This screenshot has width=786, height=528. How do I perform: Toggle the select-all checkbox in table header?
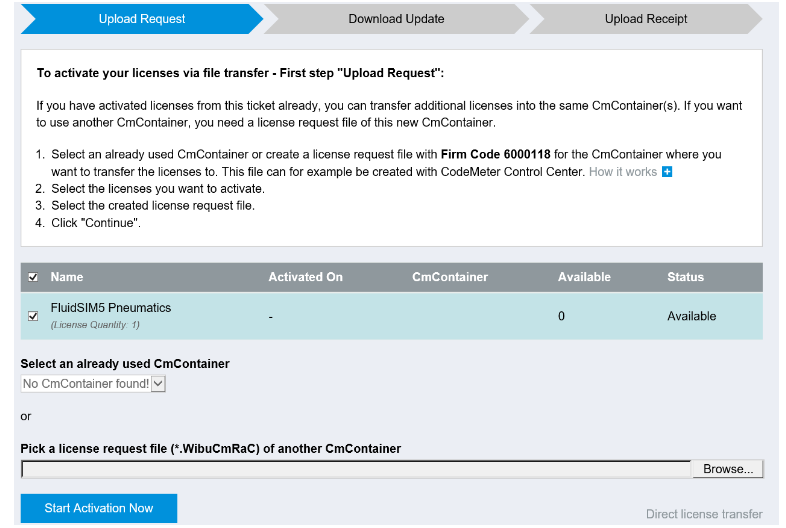(33, 277)
